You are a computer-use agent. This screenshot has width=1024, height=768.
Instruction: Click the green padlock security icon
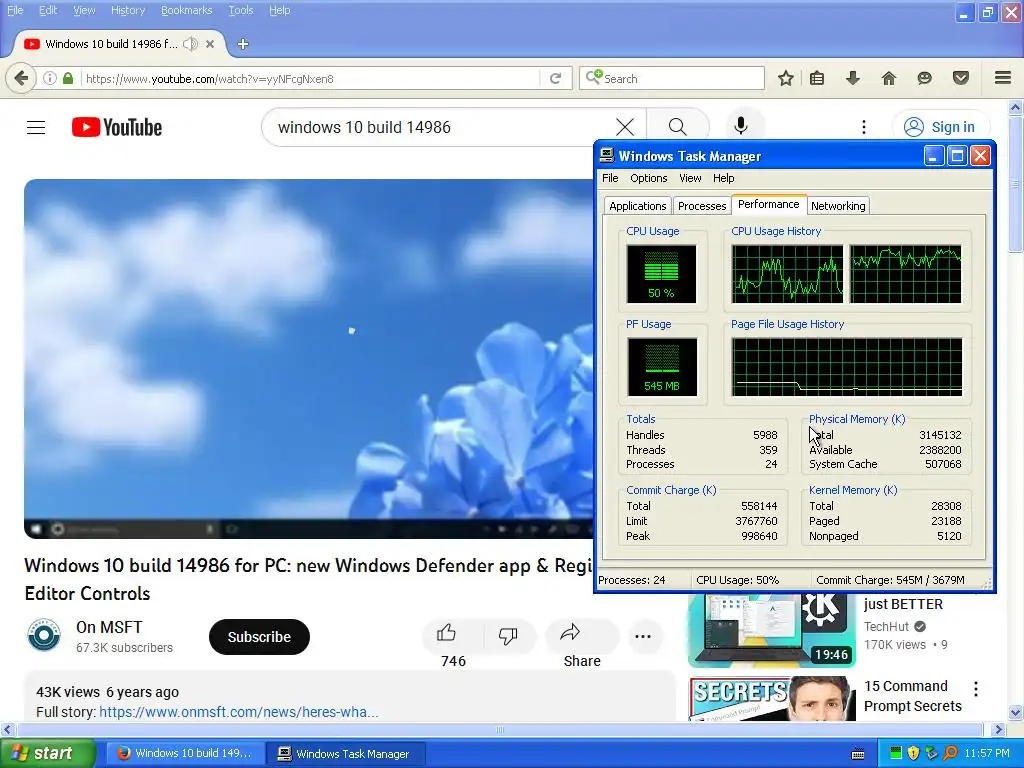point(68,78)
